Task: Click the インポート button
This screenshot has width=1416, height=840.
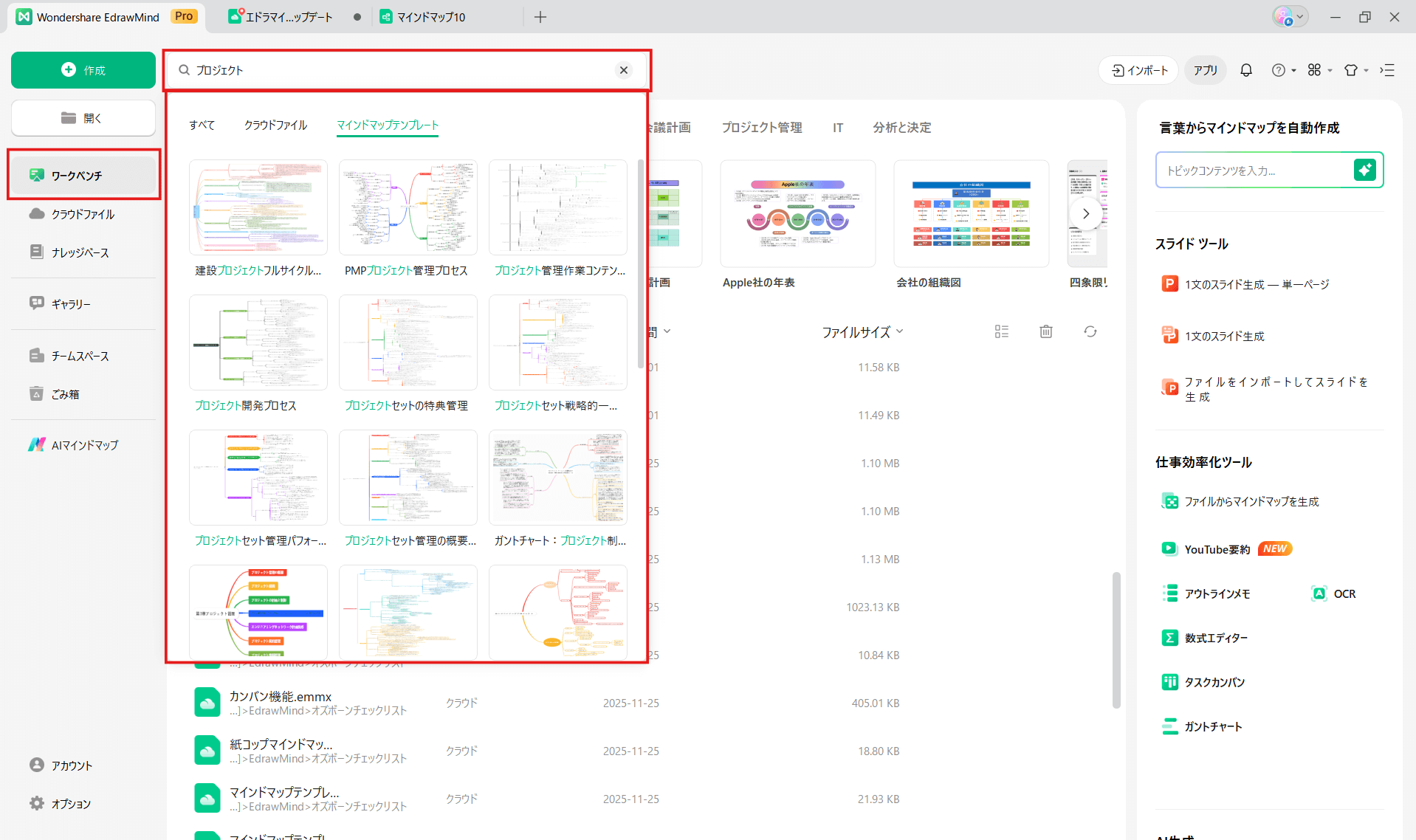Action: [x=1139, y=70]
